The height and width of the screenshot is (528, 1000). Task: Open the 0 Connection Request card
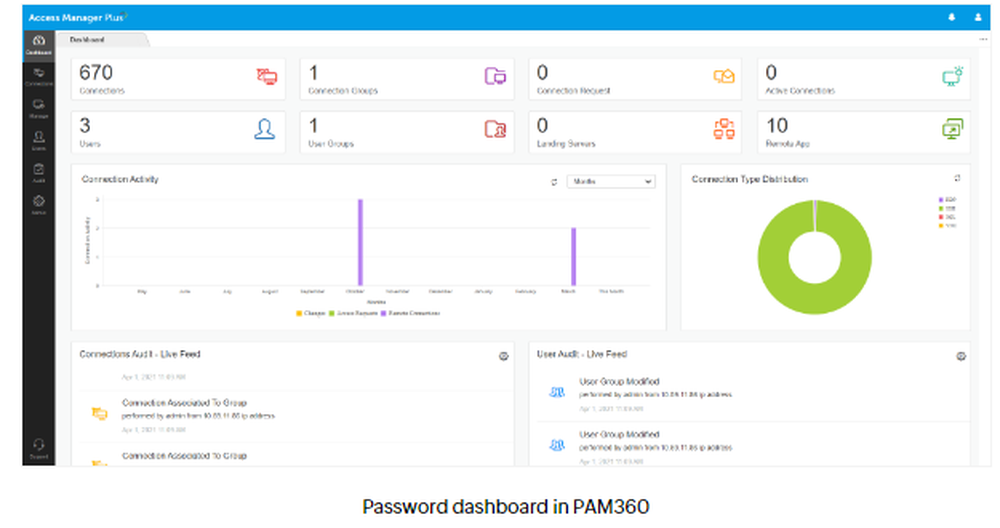point(635,79)
